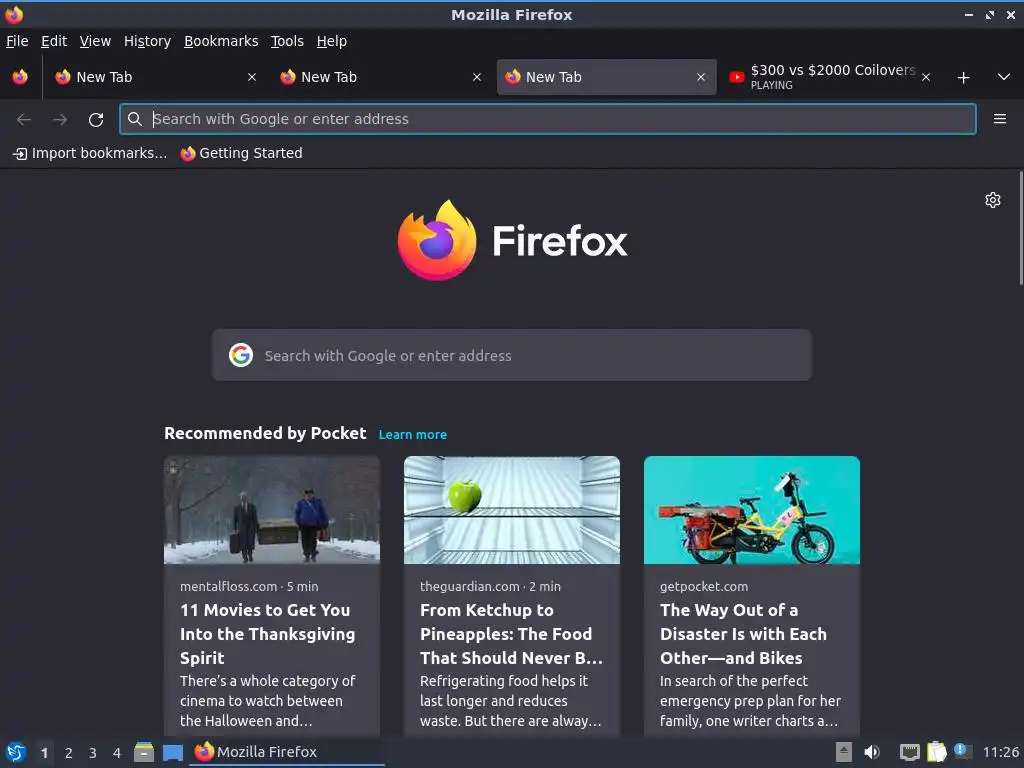Click the removable media eject tray icon
Viewport: 1024px width, 768px height.
[844, 752]
